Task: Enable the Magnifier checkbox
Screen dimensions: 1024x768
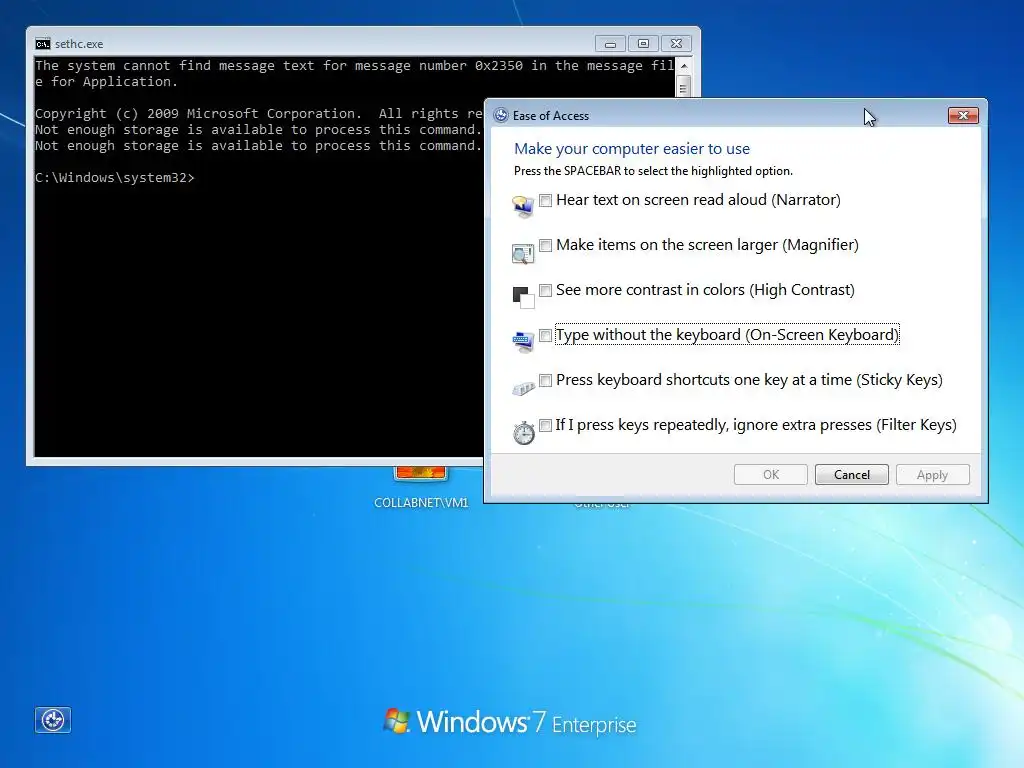Action: 545,246
